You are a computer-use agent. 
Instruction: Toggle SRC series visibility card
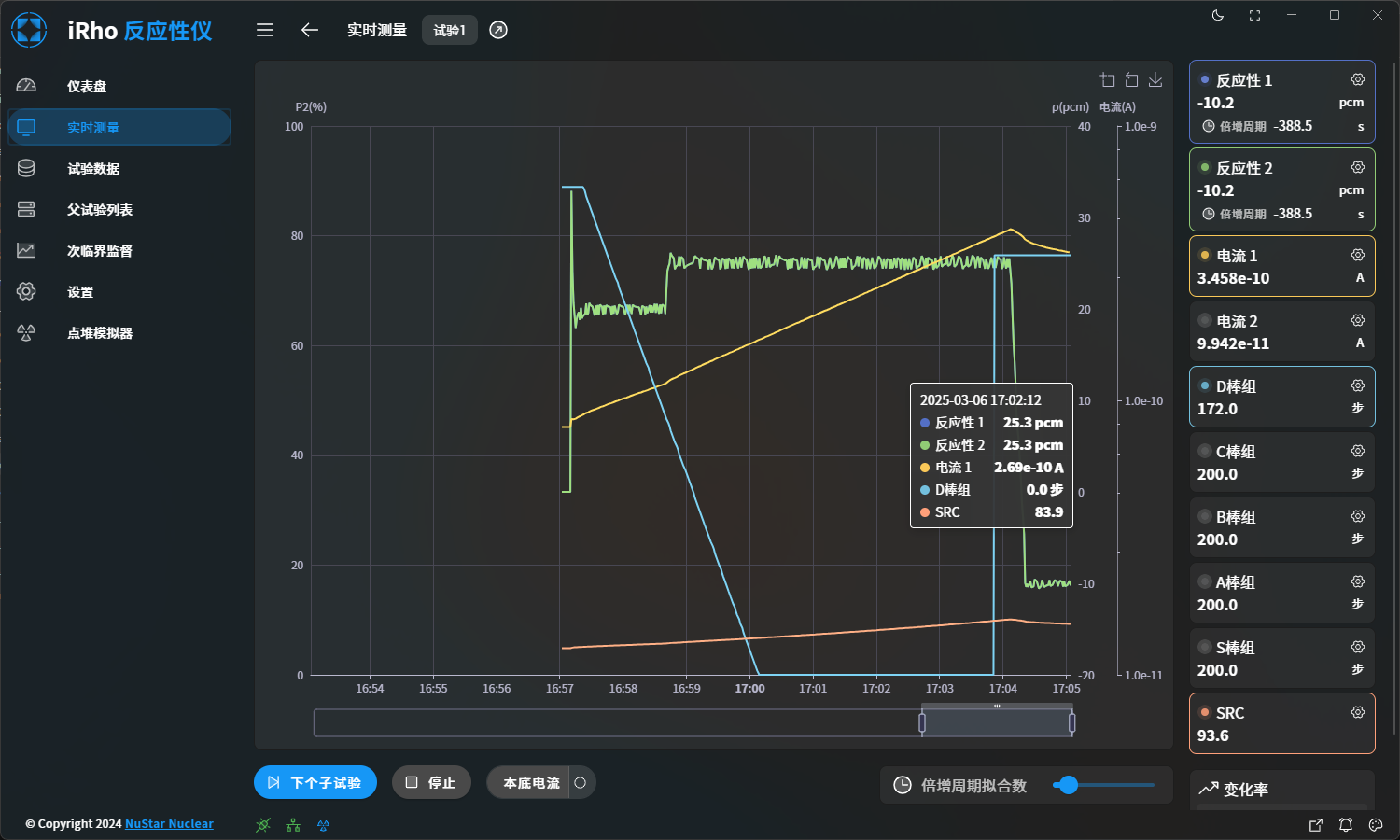tap(1281, 723)
